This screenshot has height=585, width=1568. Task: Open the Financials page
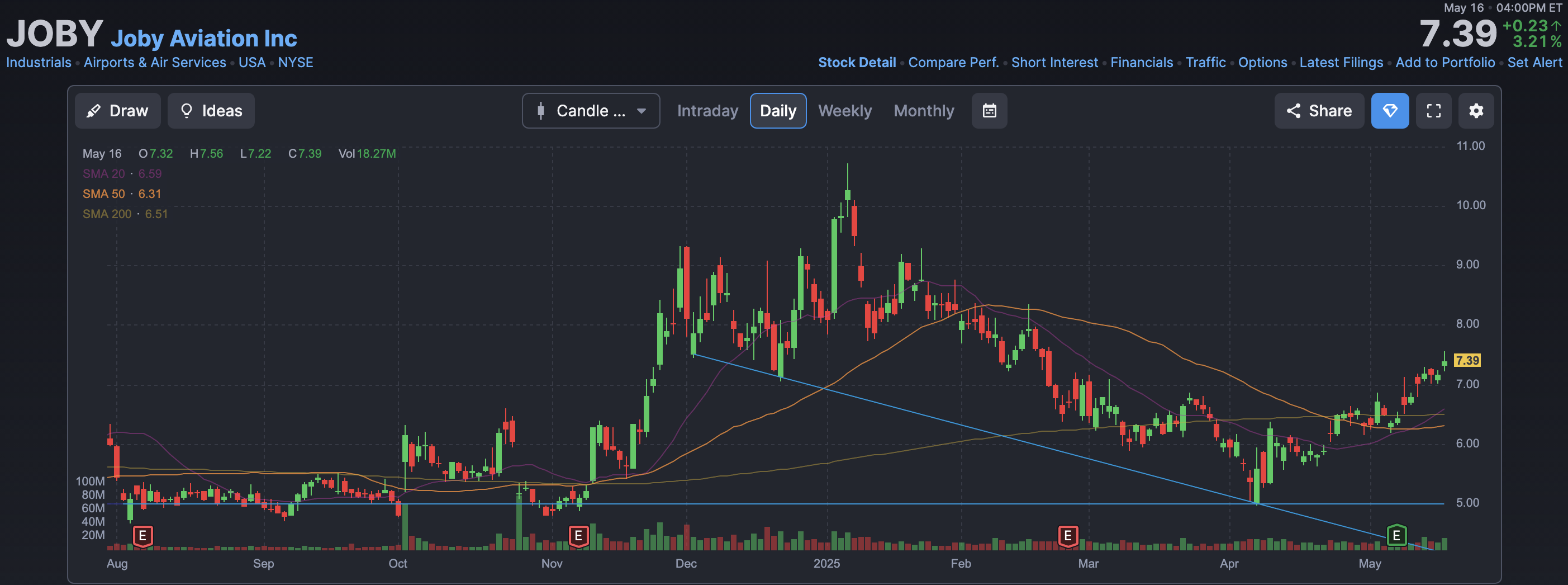(x=1141, y=62)
